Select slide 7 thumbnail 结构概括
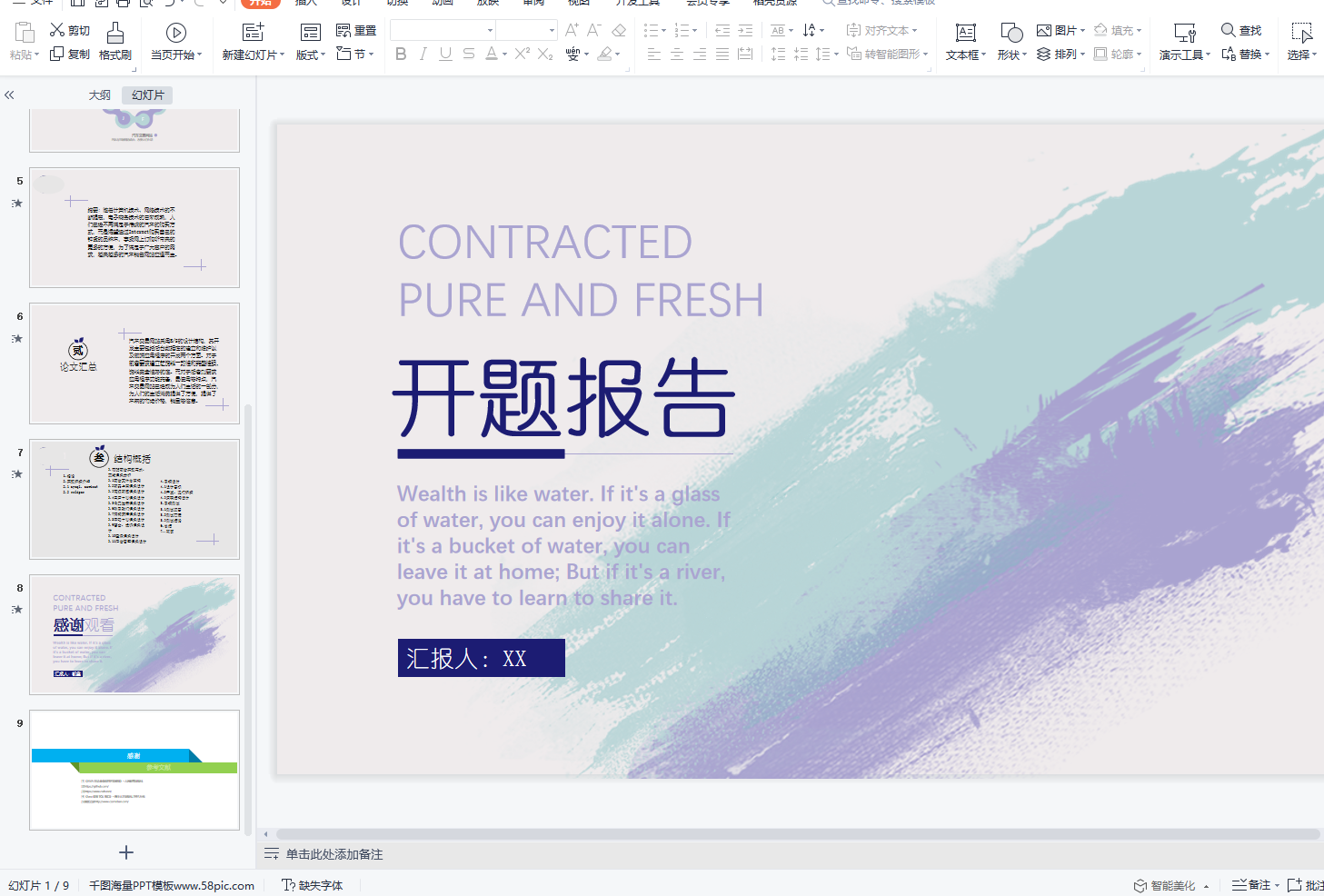The image size is (1324, 896). [x=134, y=499]
